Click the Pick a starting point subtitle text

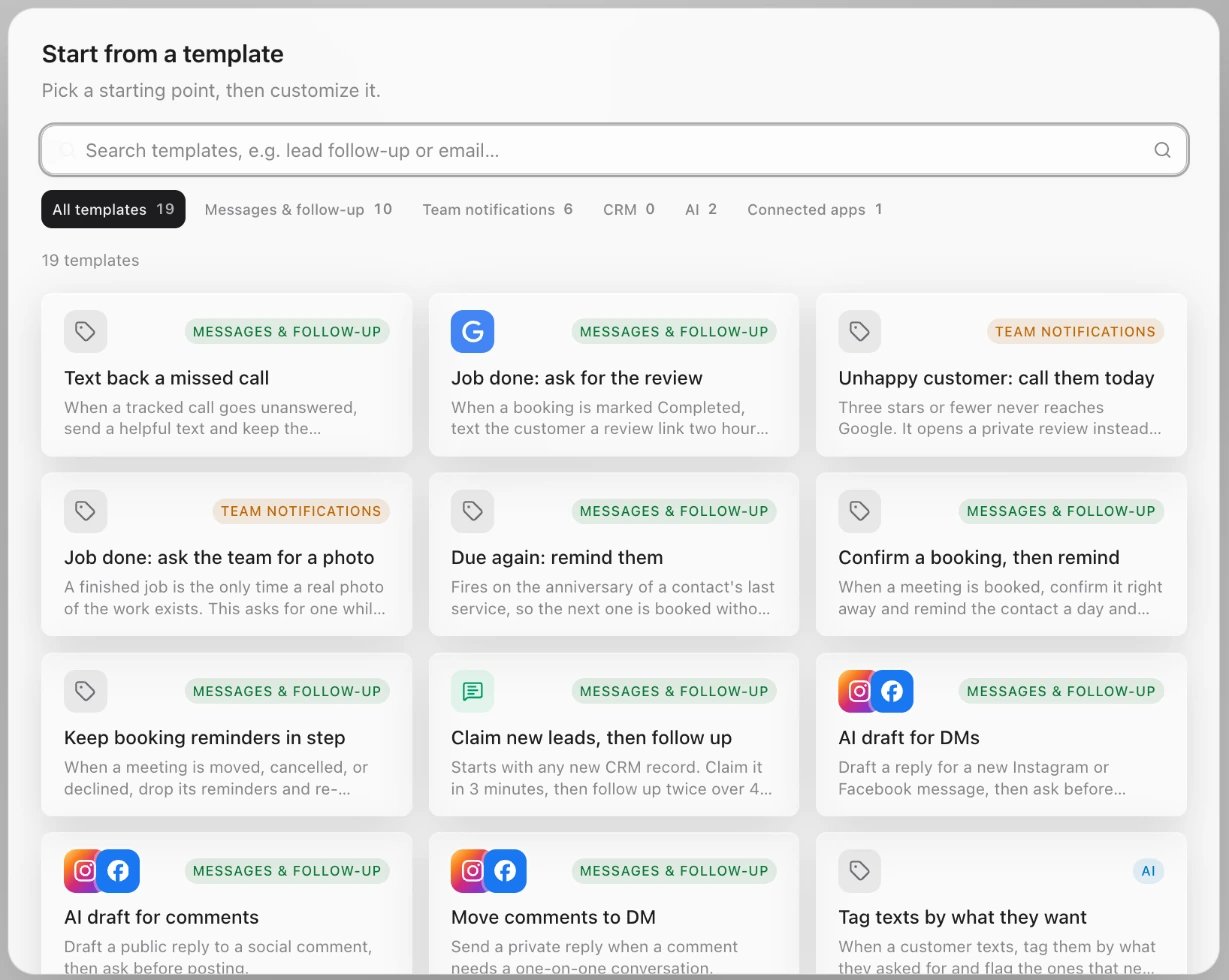(211, 90)
